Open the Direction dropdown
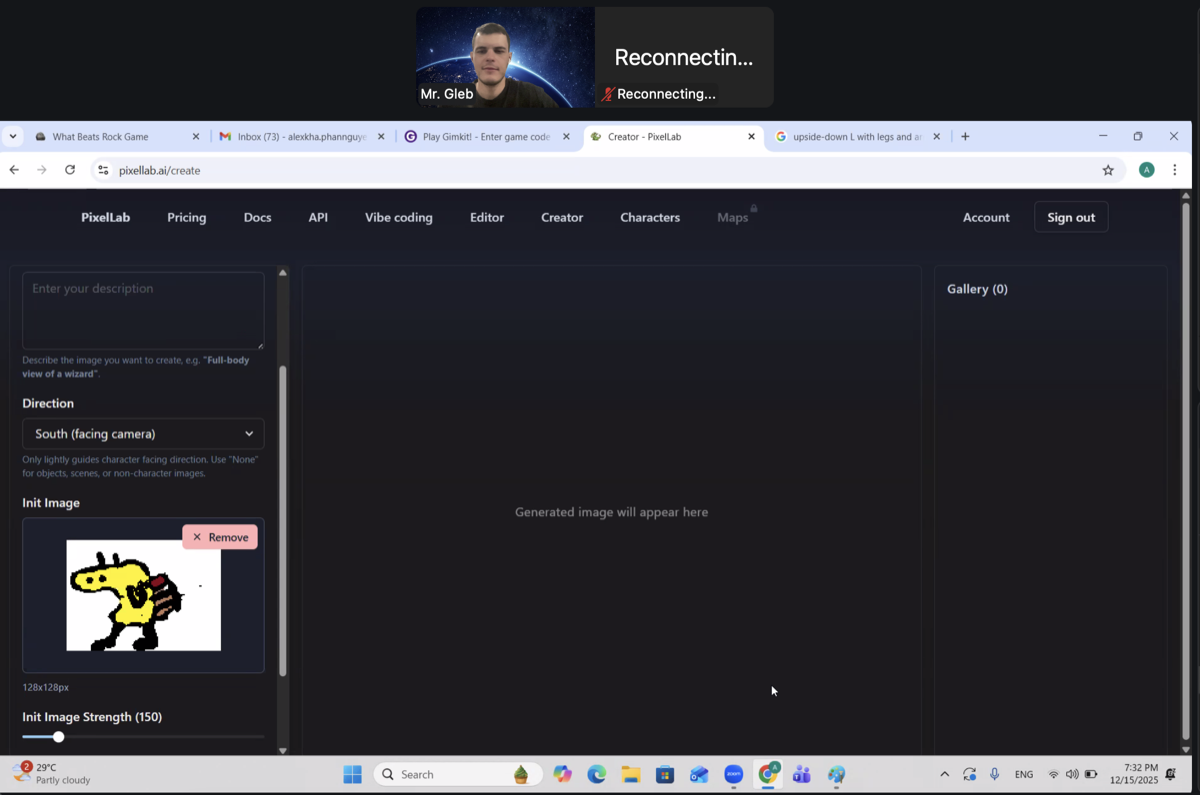This screenshot has height=795, width=1200. [143, 434]
